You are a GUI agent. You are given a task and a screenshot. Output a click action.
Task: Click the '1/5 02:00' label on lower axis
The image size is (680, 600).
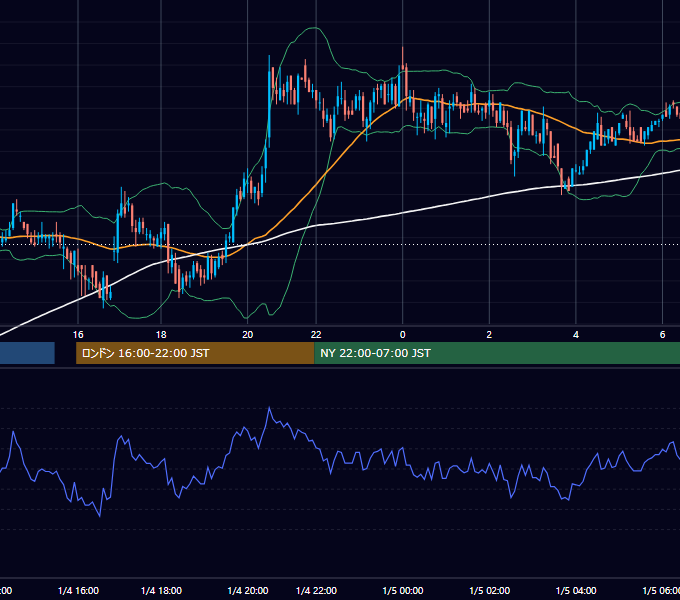click(490, 590)
